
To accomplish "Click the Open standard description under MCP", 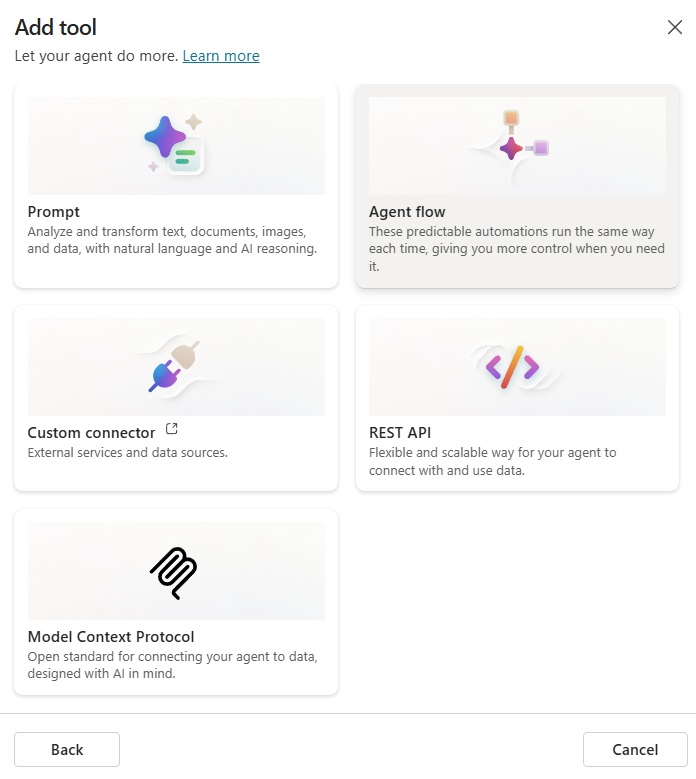I will (x=172, y=665).
